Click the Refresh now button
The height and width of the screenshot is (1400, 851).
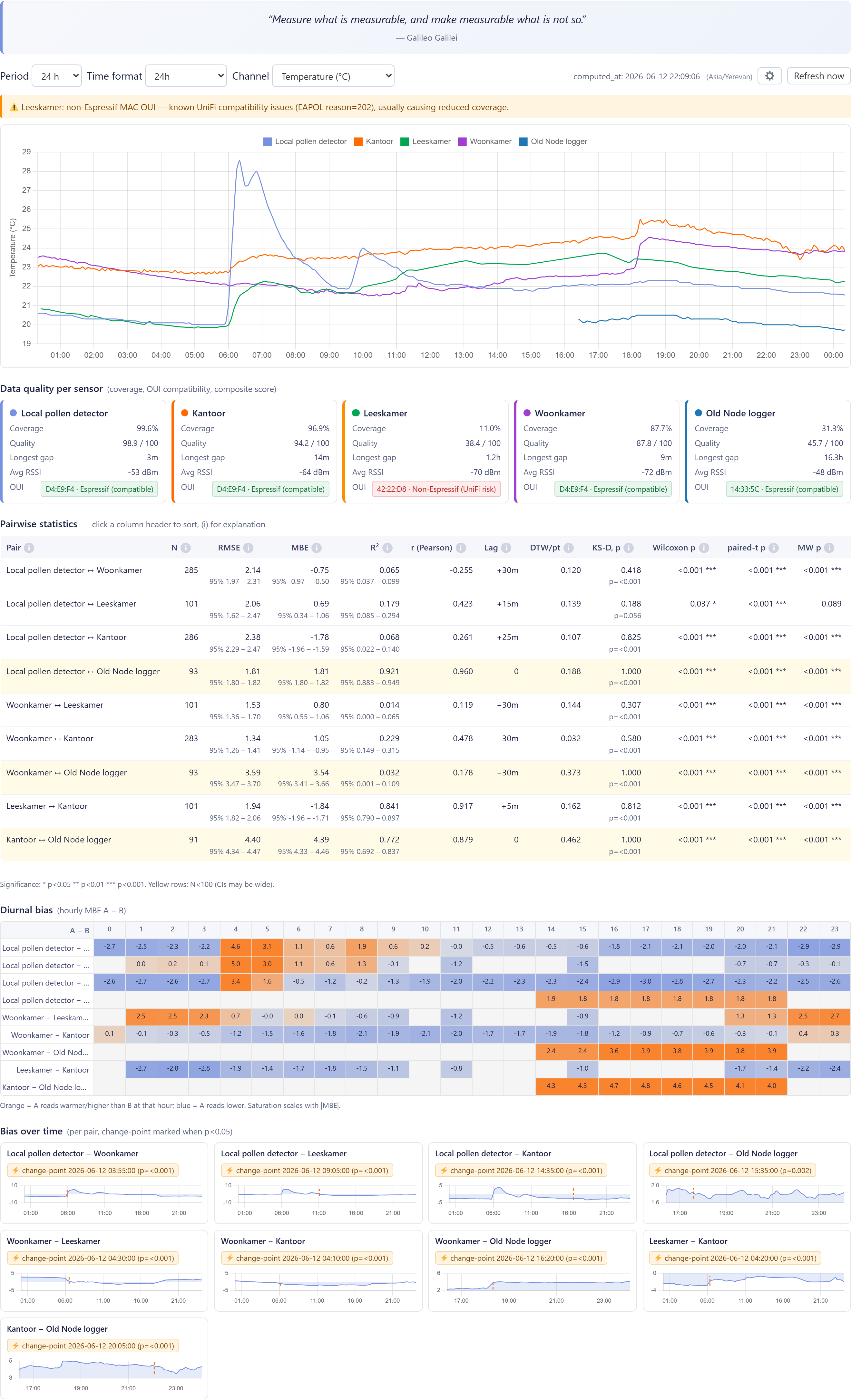click(x=818, y=76)
